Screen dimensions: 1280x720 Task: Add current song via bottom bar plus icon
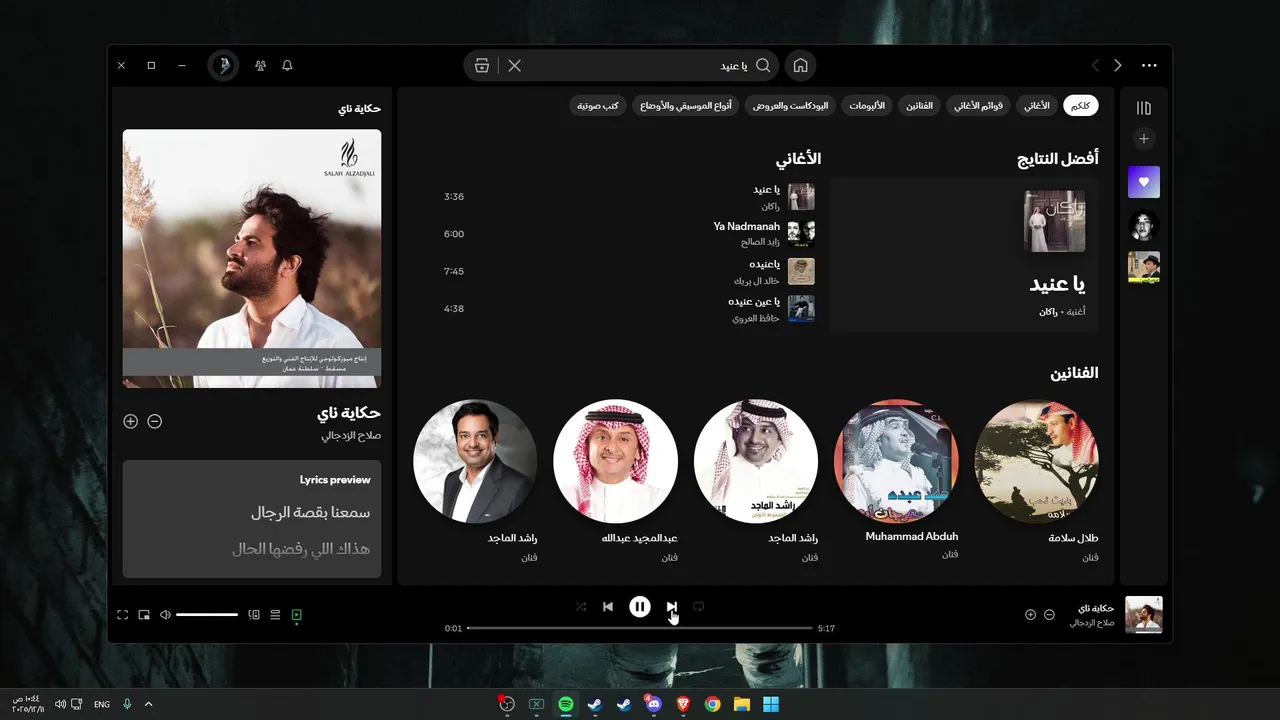point(1030,614)
